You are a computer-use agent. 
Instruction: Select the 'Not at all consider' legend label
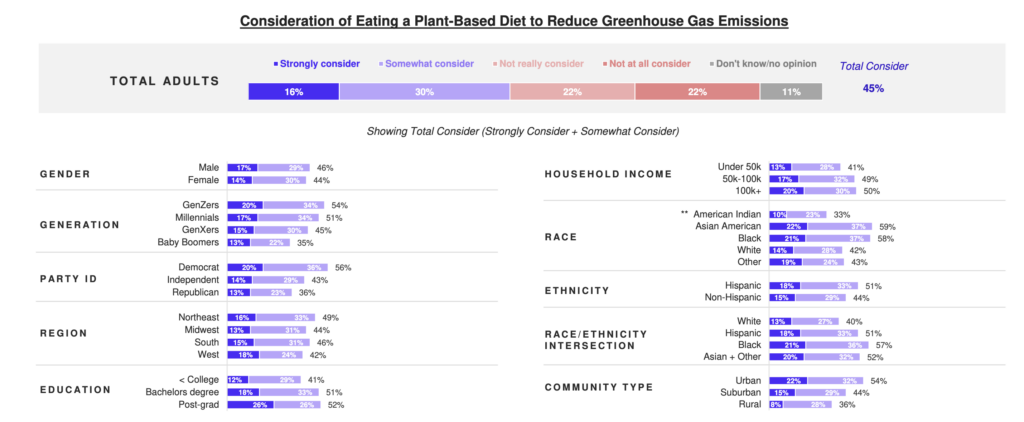tap(648, 64)
